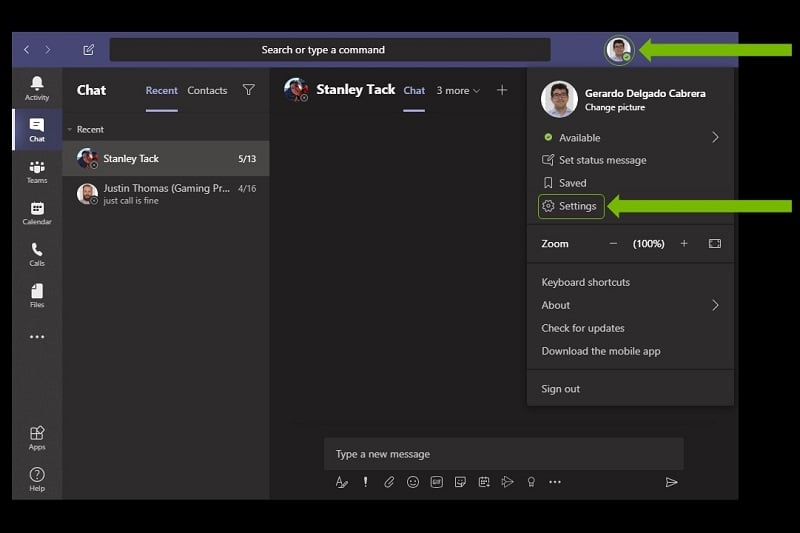Viewport: 800px width, 533px height.
Task: Open Help in the sidebar
Action: tap(37, 479)
